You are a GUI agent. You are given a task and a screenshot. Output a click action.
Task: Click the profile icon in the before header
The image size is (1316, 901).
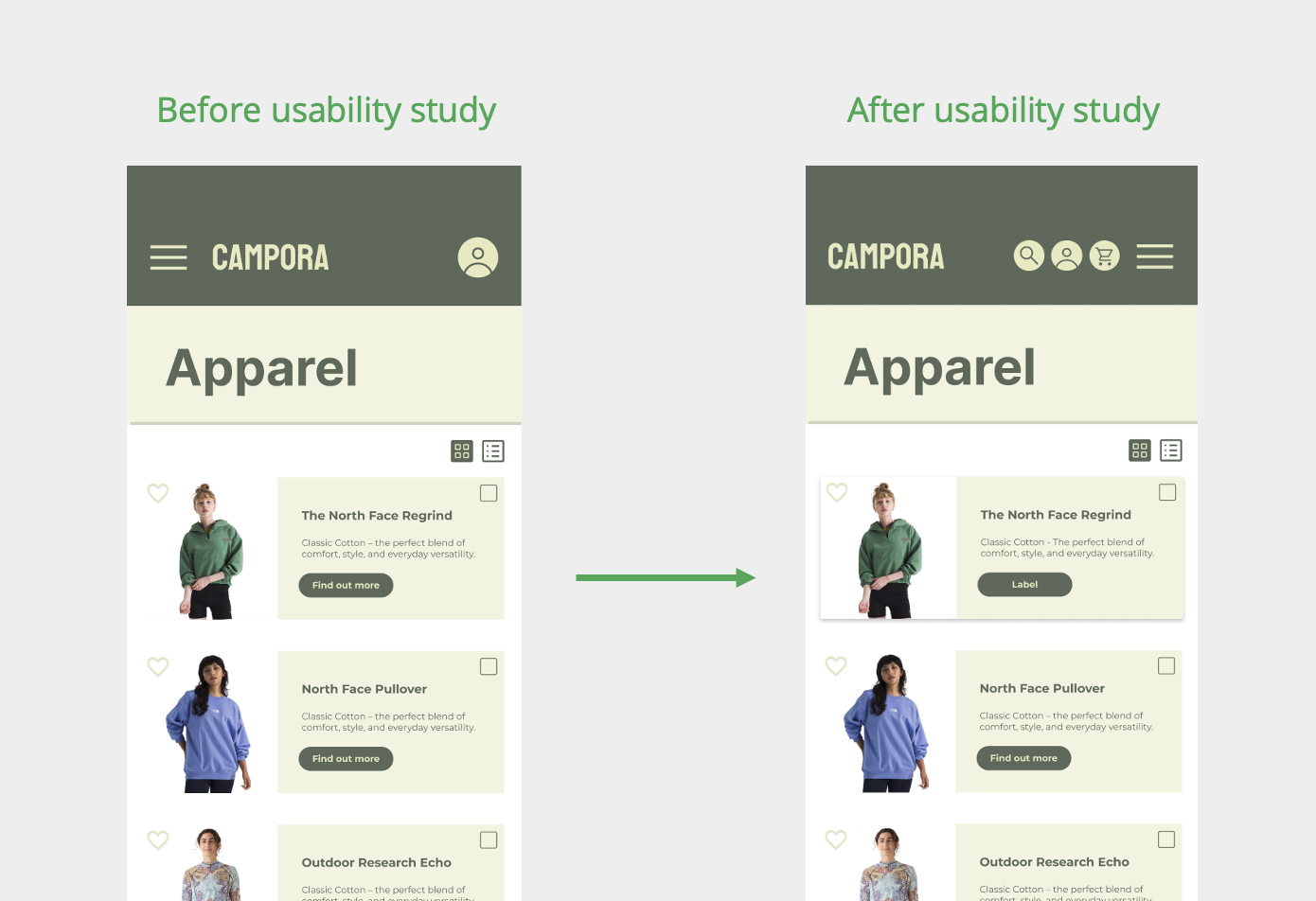[x=478, y=257]
